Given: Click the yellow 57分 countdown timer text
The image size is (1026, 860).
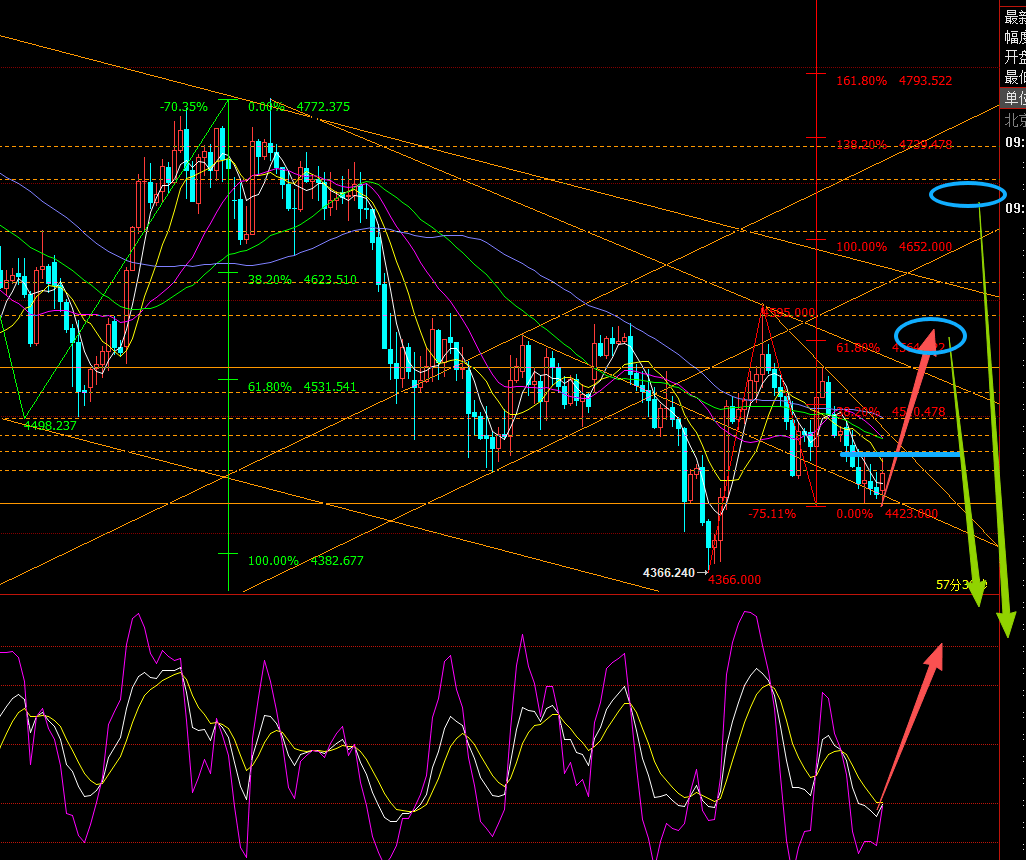Looking at the screenshot, I should [961, 584].
